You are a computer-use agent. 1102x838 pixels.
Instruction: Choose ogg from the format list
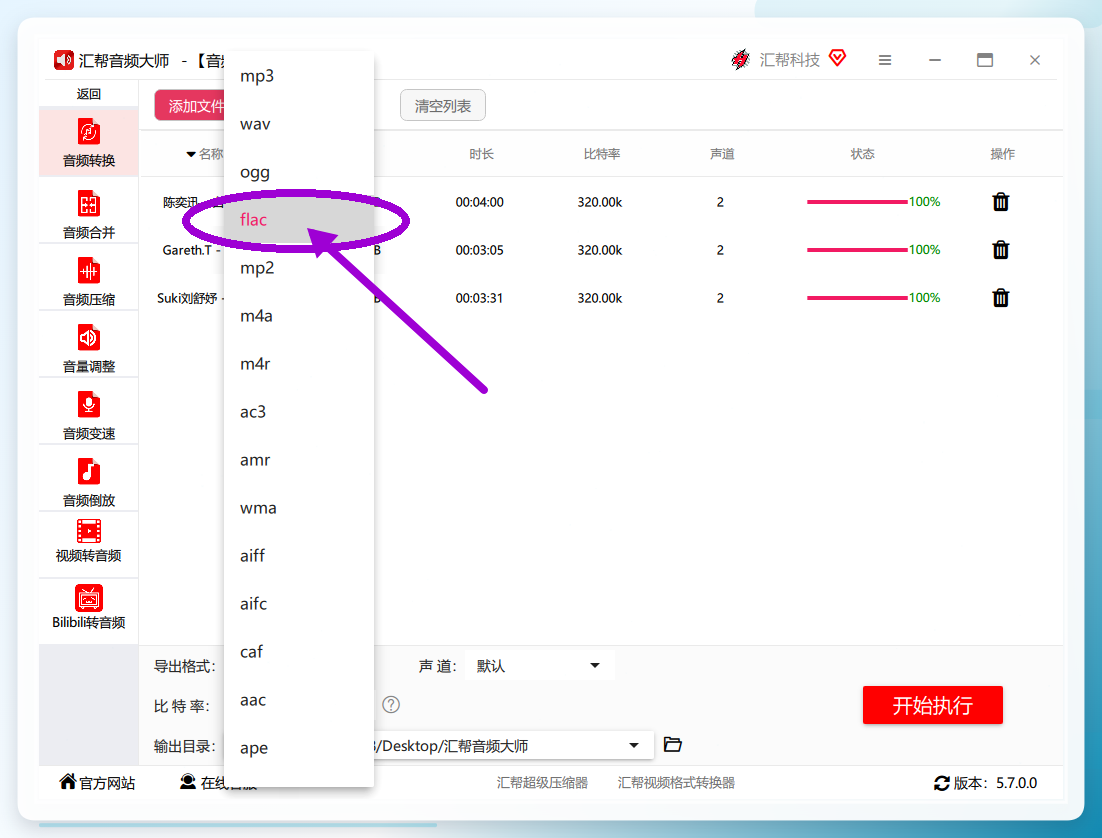click(299, 172)
